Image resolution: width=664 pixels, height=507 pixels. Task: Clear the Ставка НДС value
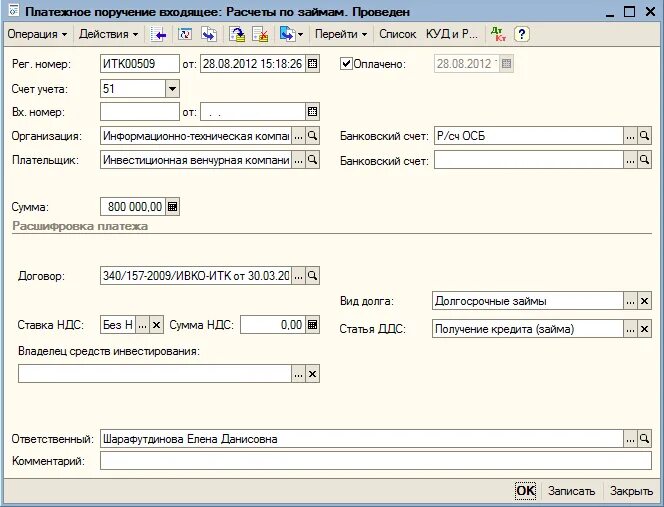(x=157, y=325)
